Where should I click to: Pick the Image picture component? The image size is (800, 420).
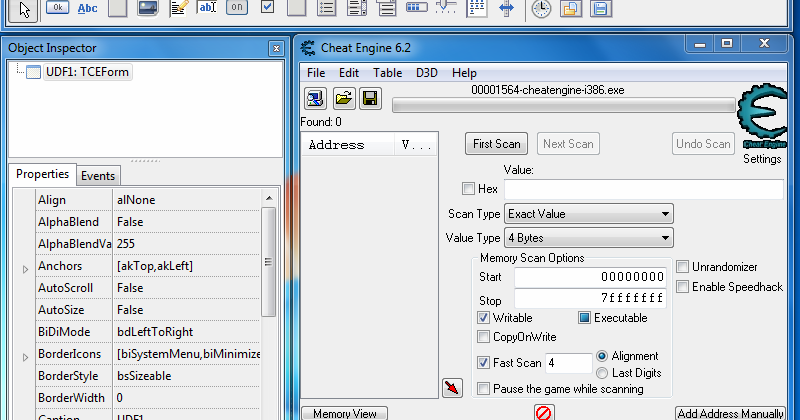pos(147,8)
